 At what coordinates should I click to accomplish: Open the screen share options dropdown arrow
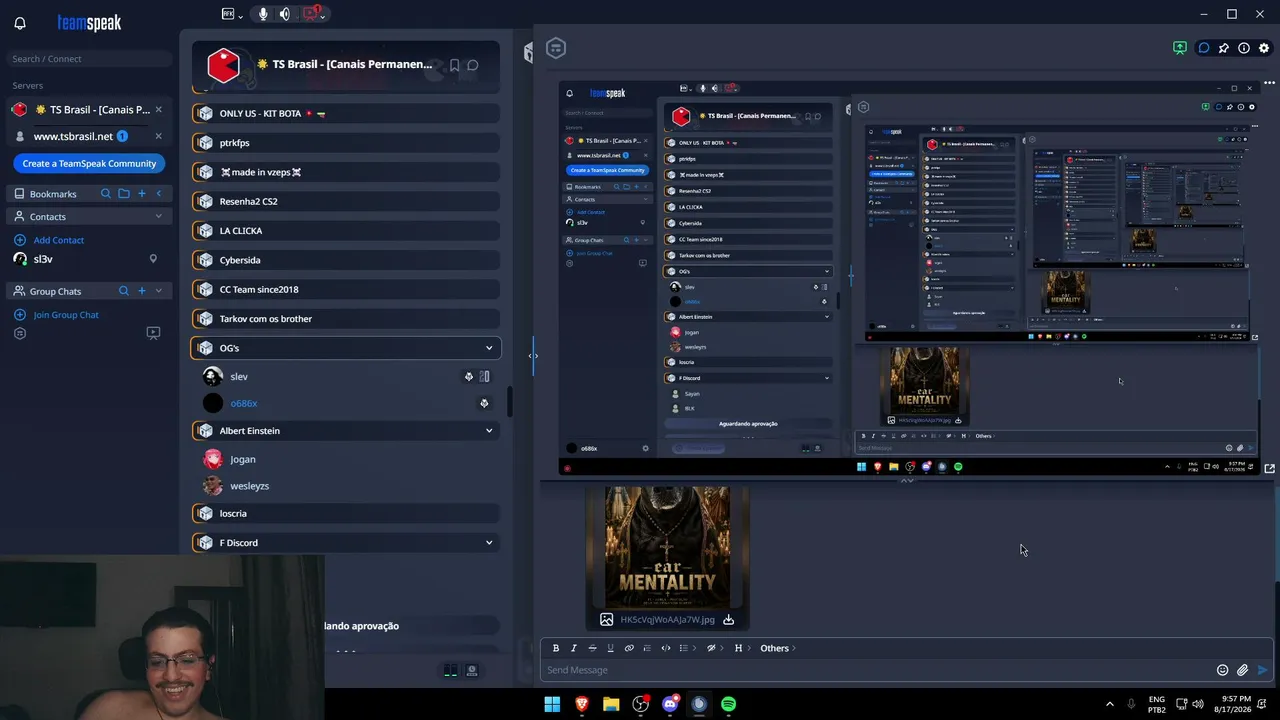[323, 15]
